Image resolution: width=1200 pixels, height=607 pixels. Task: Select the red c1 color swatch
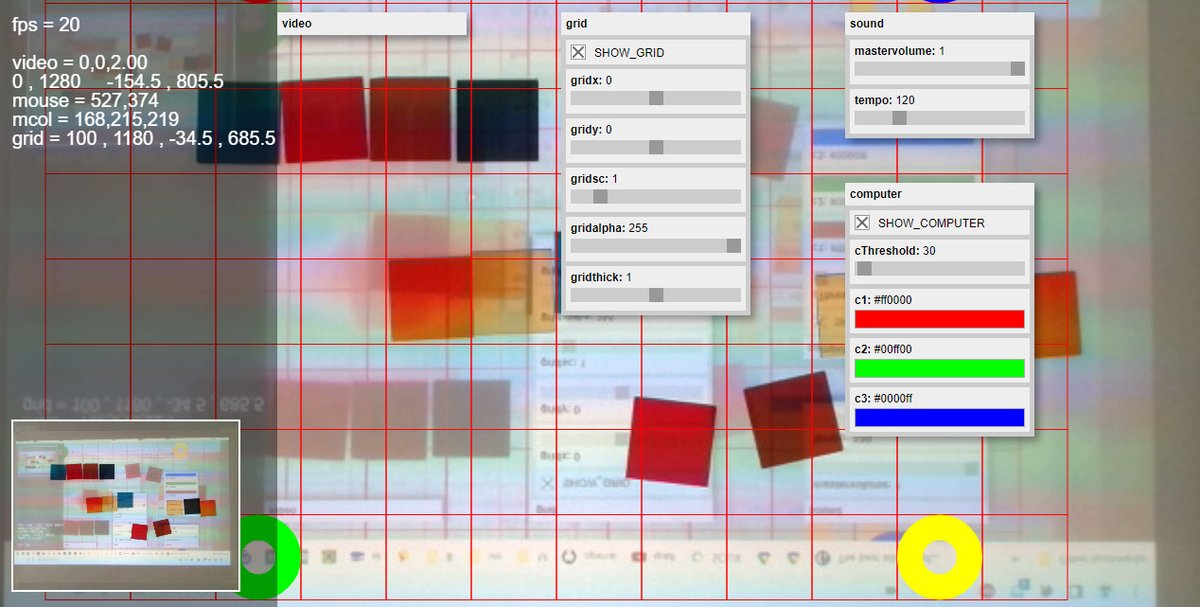[x=939, y=319]
